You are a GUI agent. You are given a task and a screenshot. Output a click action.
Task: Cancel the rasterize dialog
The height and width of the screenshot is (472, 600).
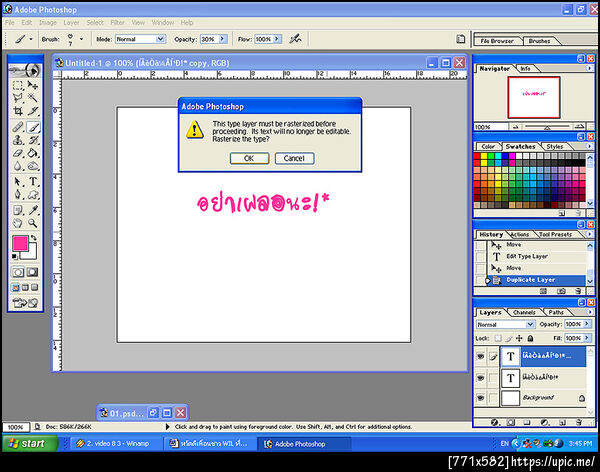tap(294, 158)
